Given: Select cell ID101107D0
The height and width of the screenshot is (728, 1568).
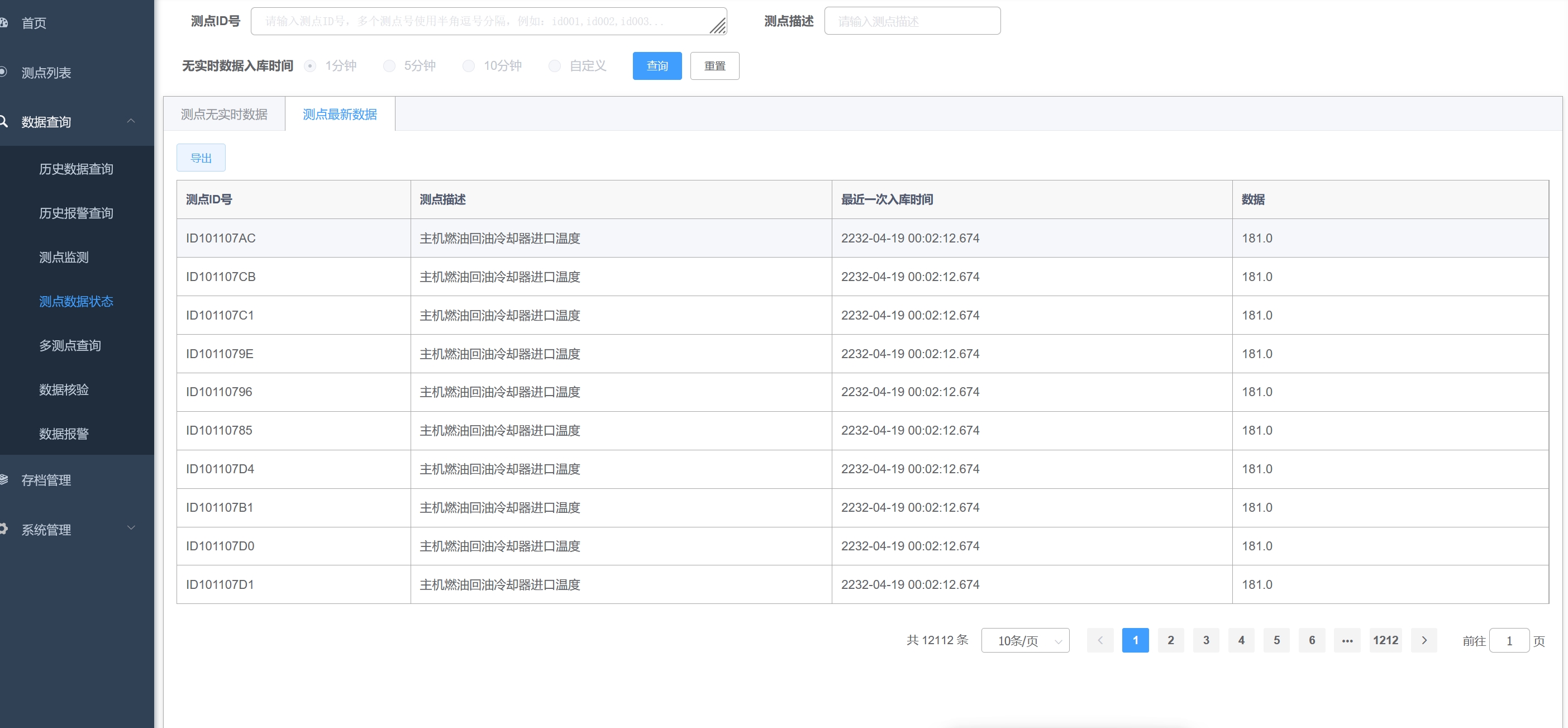Looking at the screenshot, I should click(x=293, y=546).
